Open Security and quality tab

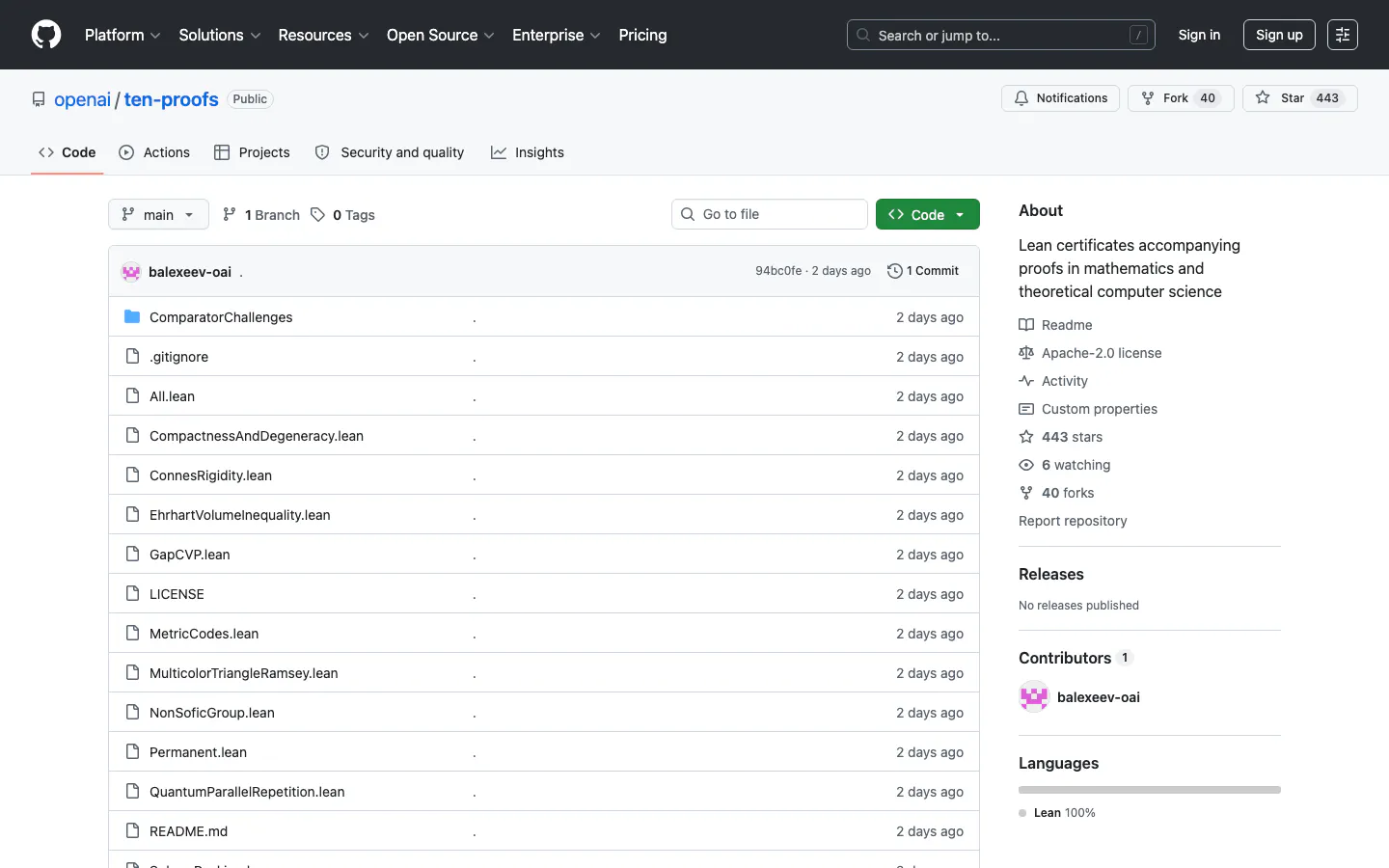click(390, 152)
